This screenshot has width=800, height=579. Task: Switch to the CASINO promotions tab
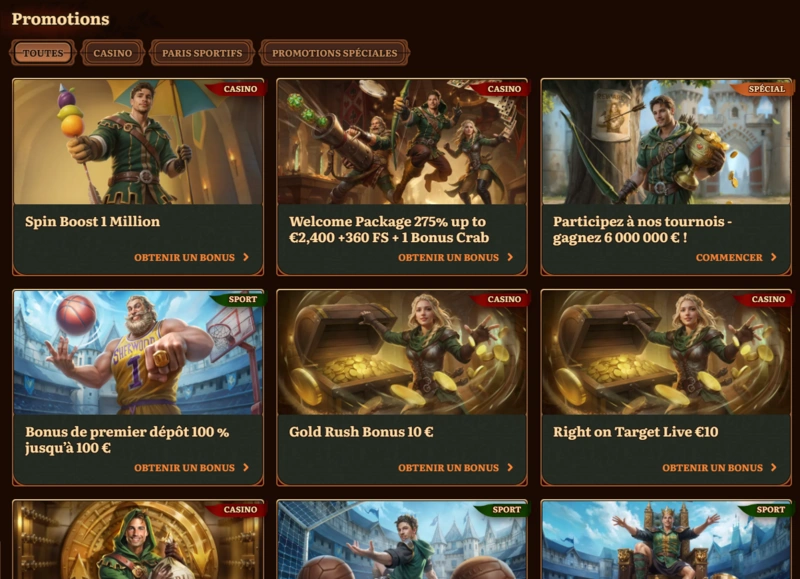[113, 53]
